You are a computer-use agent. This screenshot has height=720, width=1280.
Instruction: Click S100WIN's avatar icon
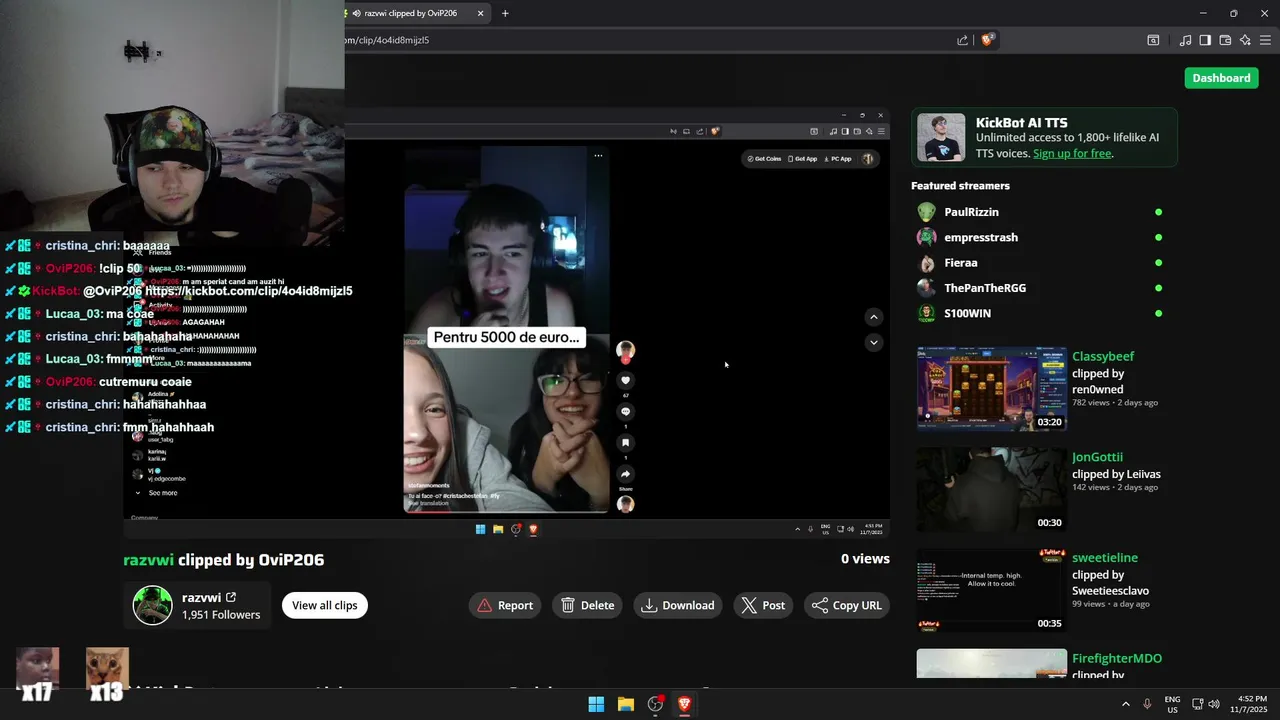coord(927,313)
